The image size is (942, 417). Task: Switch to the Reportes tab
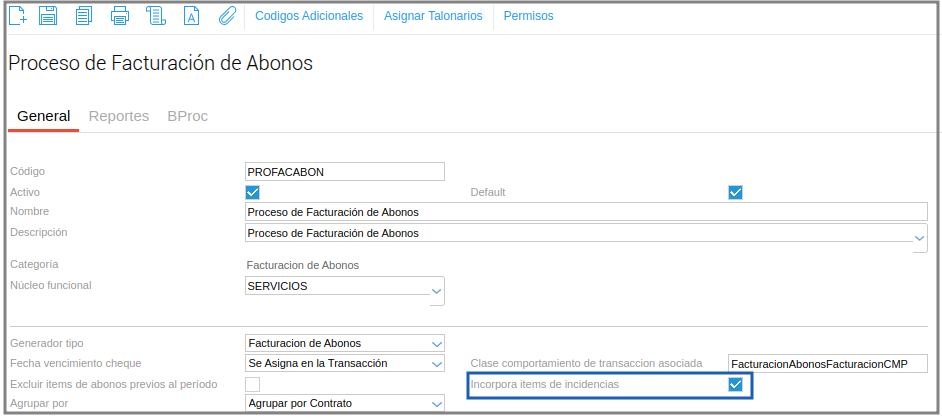pos(119,116)
